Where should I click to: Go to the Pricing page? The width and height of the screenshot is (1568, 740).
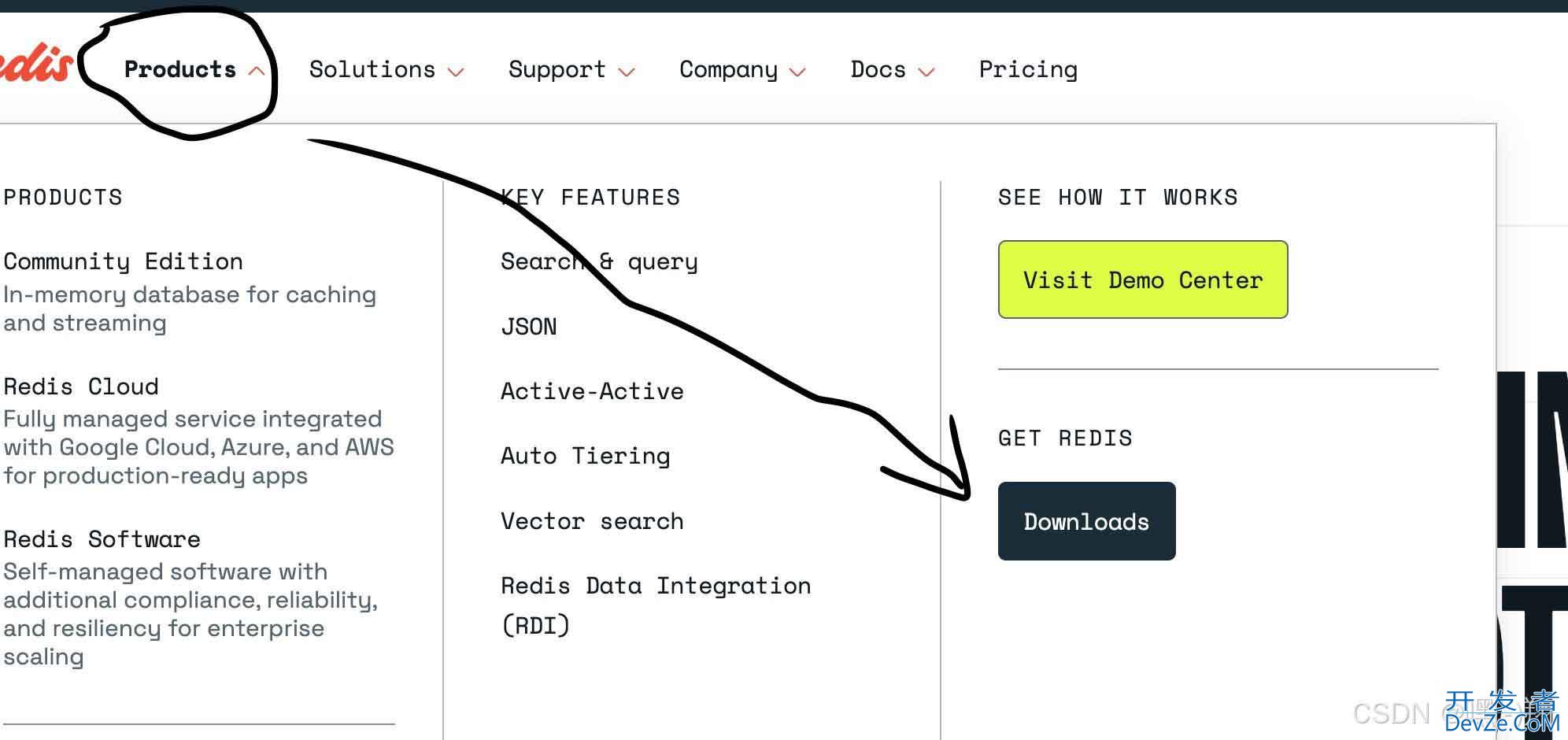click(x=1028, y=70)
